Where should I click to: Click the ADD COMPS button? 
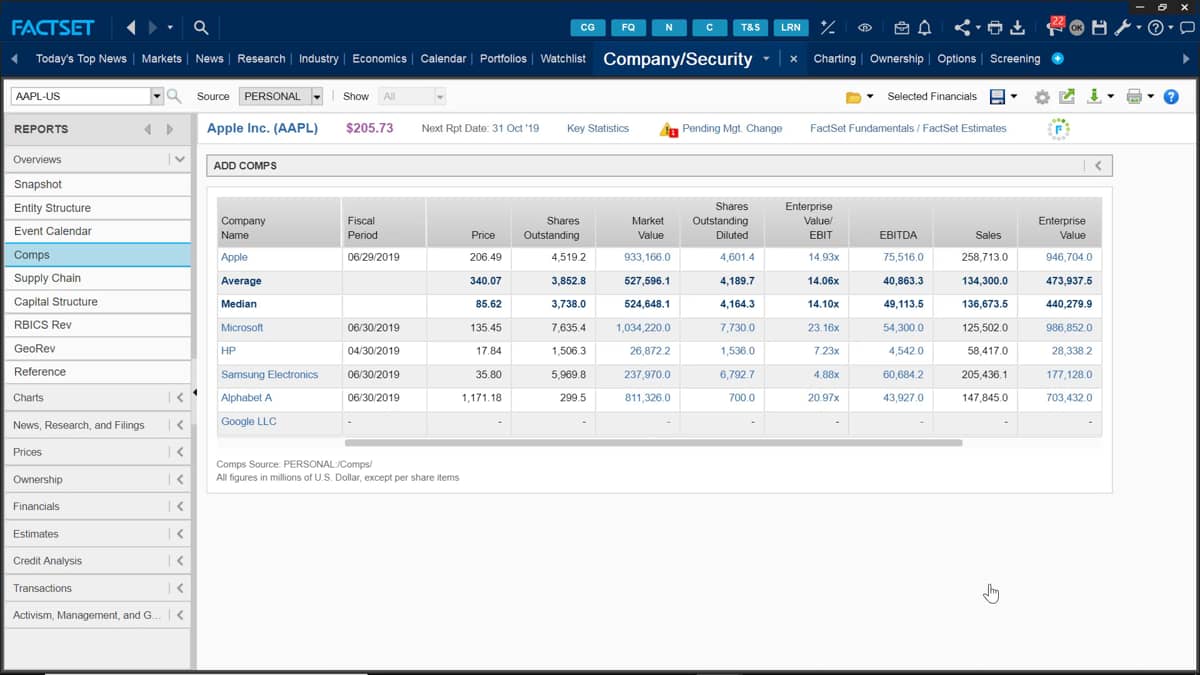(245, 166)
